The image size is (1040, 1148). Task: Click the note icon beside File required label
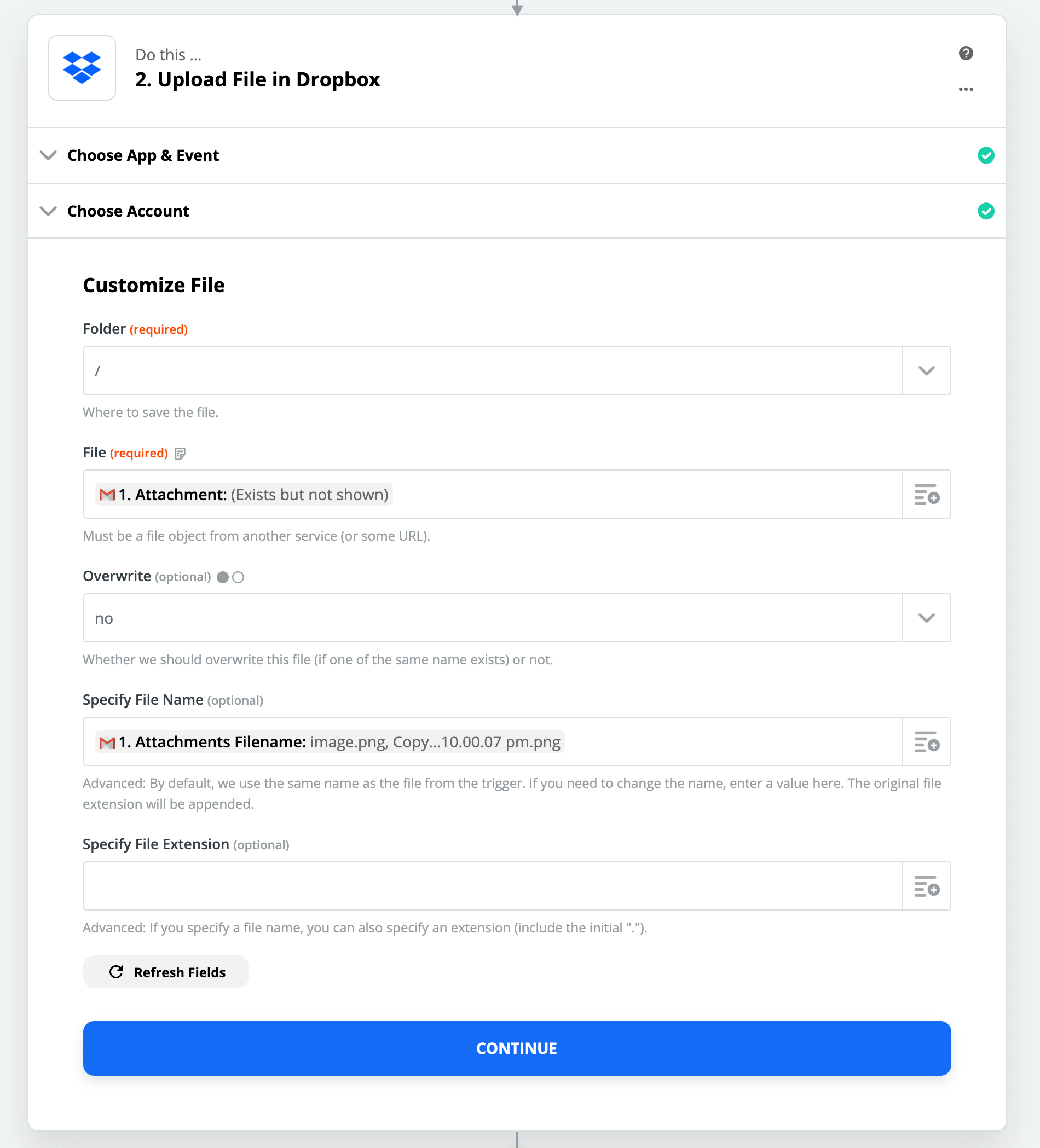coord(180,454)
